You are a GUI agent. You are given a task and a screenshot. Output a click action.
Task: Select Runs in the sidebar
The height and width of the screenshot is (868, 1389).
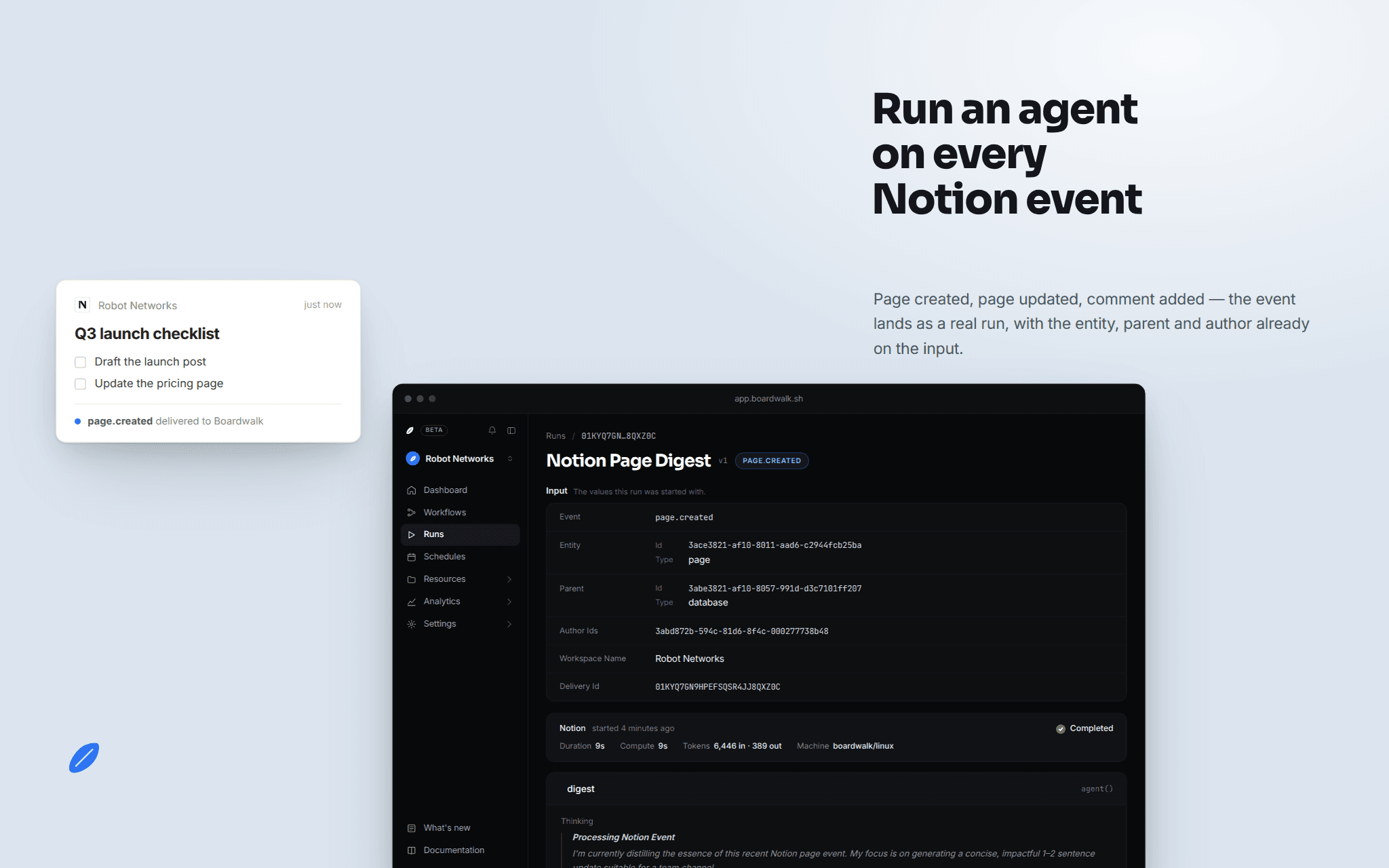(461, 535)
